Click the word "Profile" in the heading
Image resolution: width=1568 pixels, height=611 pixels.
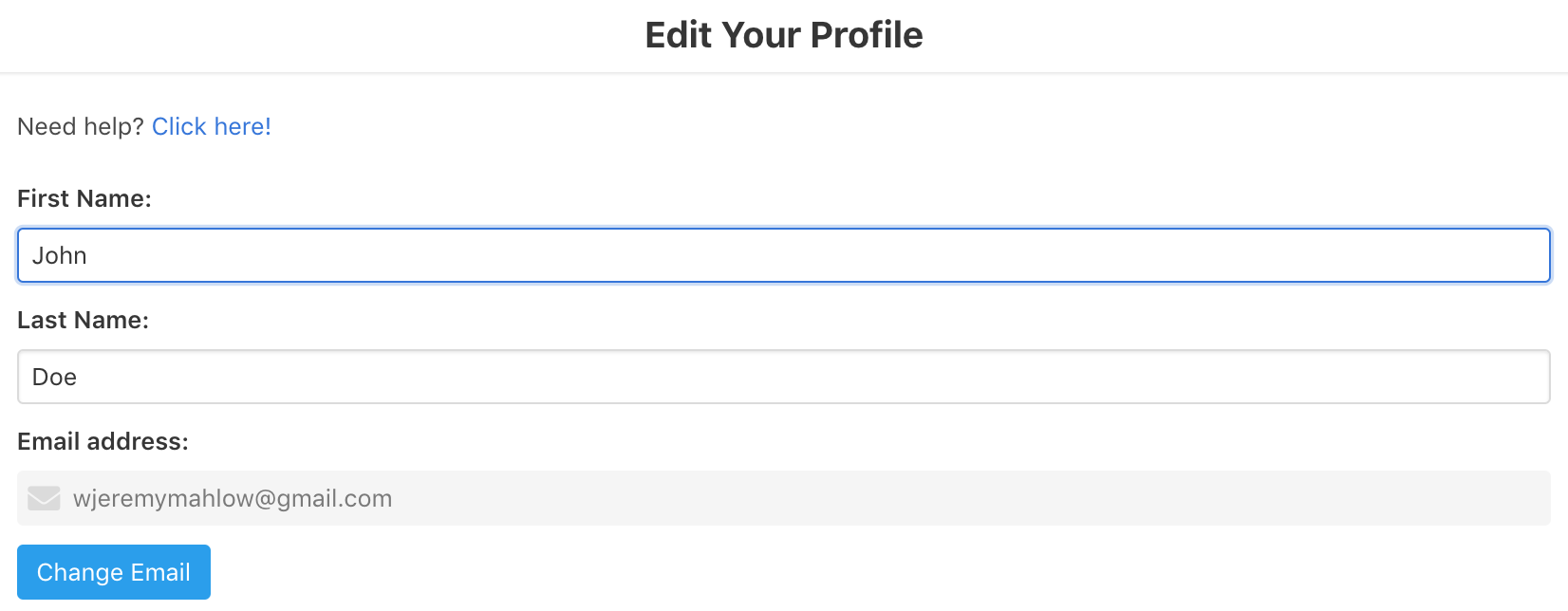(x=867, y=35)
